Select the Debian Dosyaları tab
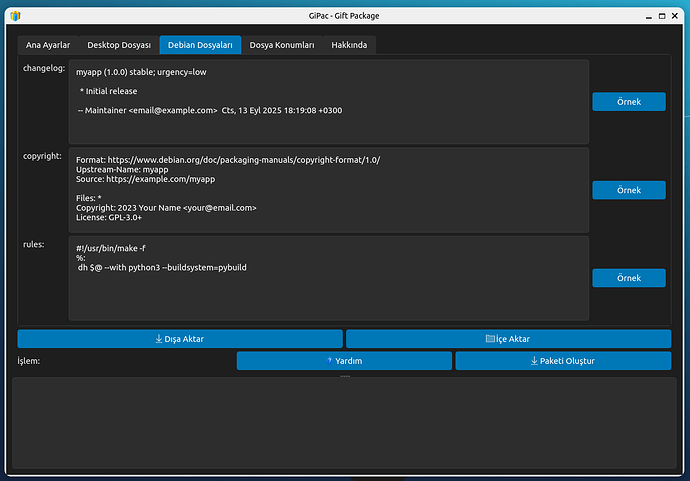Viewport: 690px width, 481px height. [200, 45]
